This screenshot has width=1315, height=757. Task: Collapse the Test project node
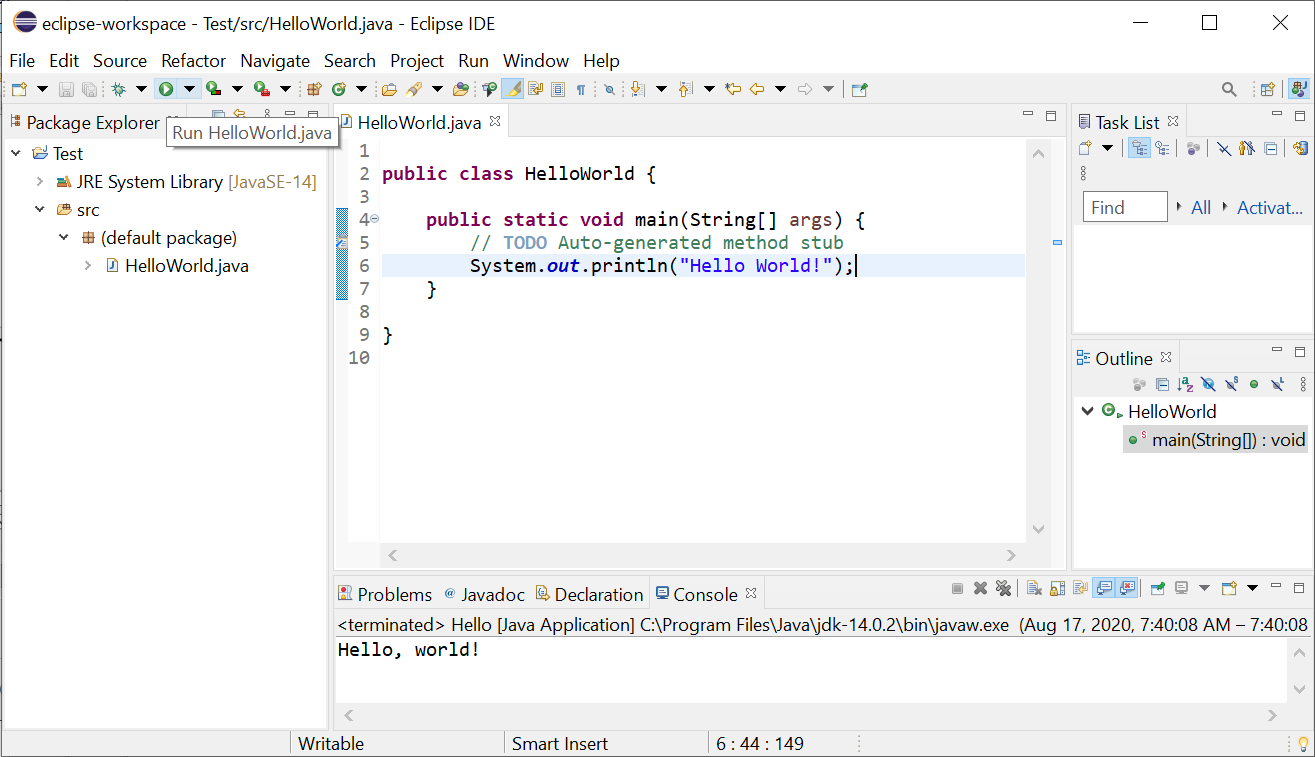pyautogui.click(x=16, y=153)
